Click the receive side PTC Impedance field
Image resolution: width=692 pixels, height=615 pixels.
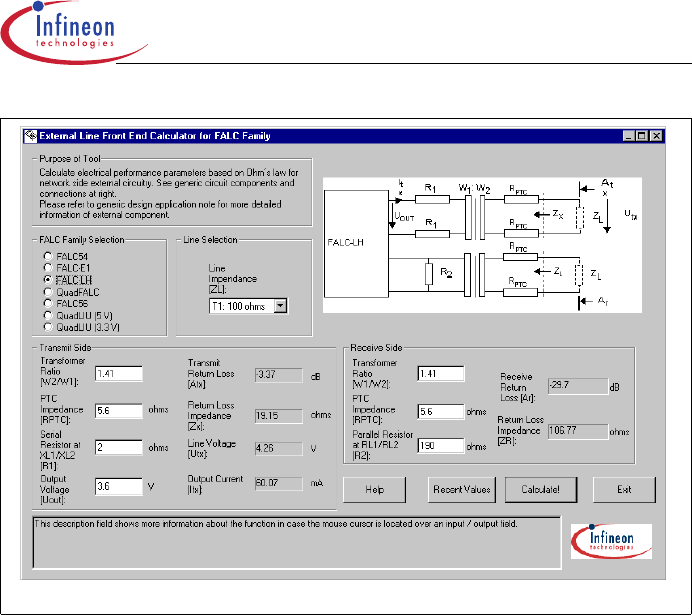coord(440,410)
